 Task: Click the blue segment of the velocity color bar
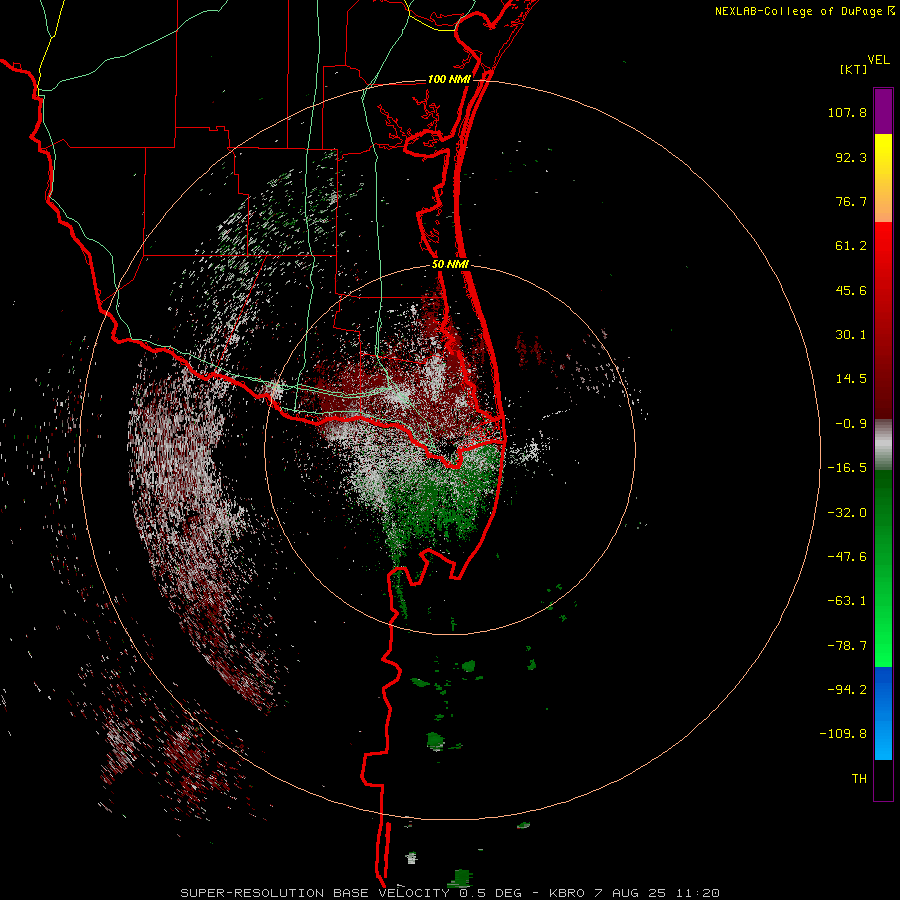(x=883, y=713)
